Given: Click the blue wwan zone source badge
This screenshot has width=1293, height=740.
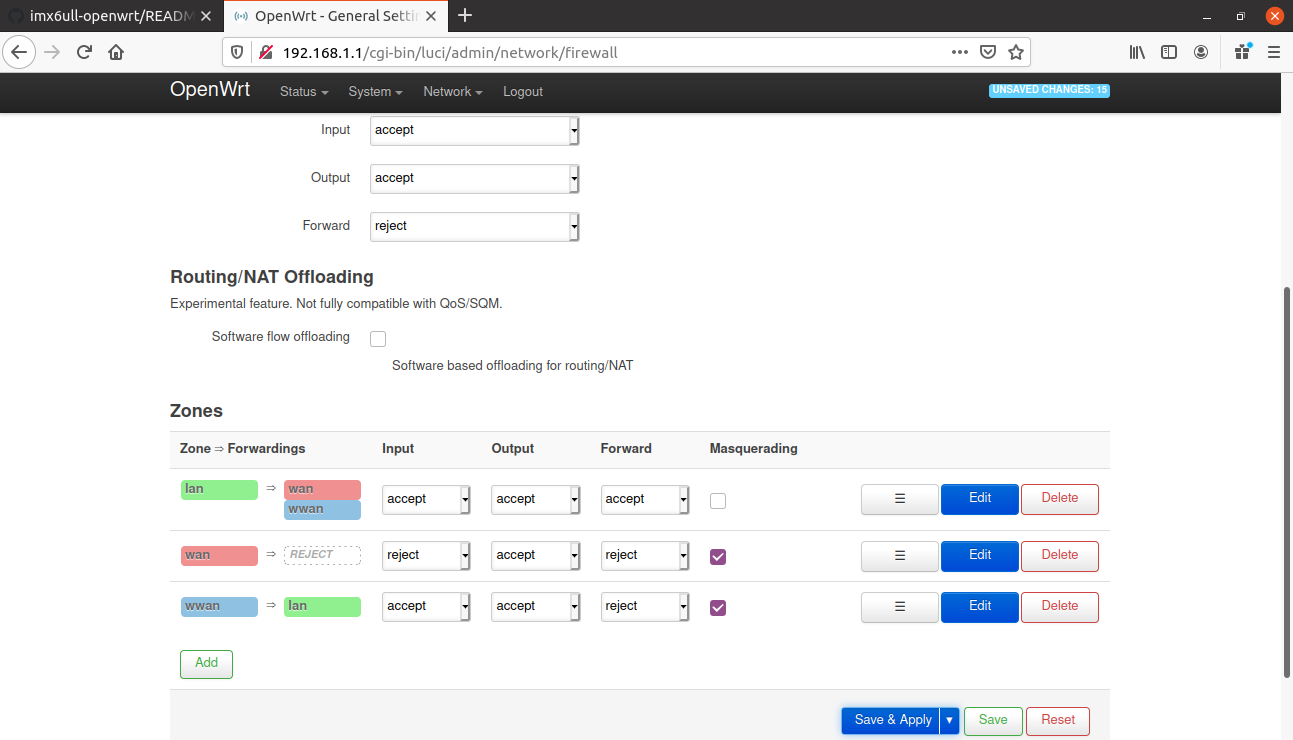Looking at the screenshot, I should (219, 606).
